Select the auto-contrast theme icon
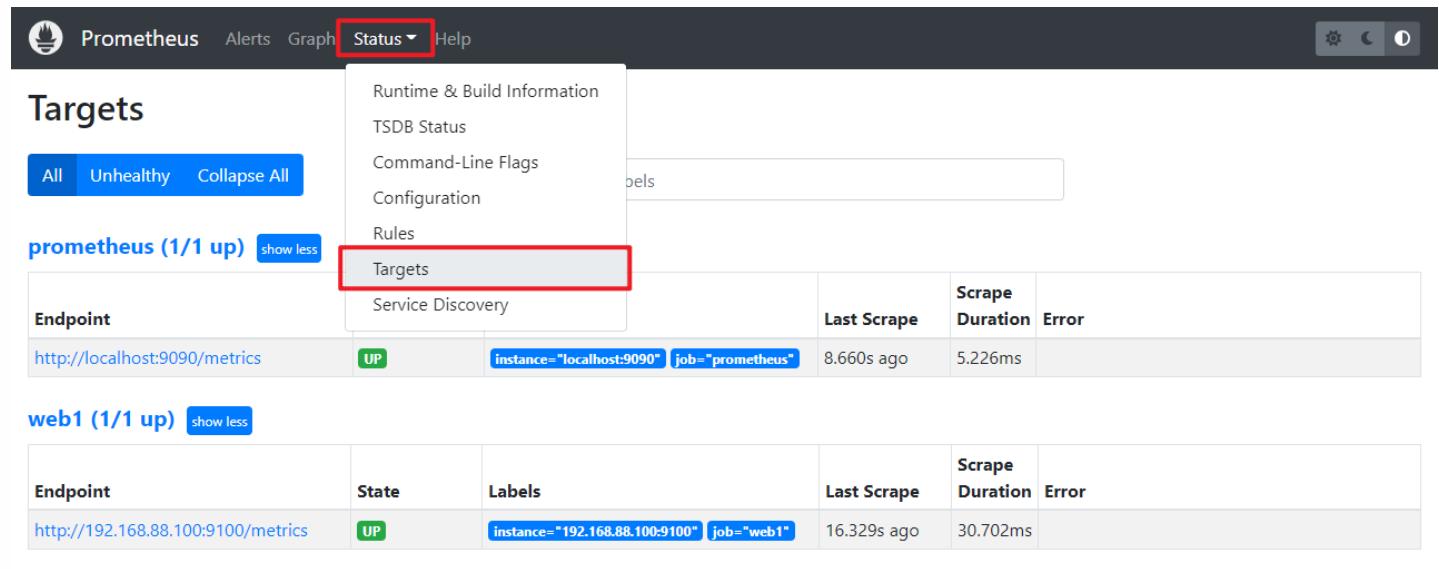This screenshot has width=1439, height=569. coord(1401,39)
